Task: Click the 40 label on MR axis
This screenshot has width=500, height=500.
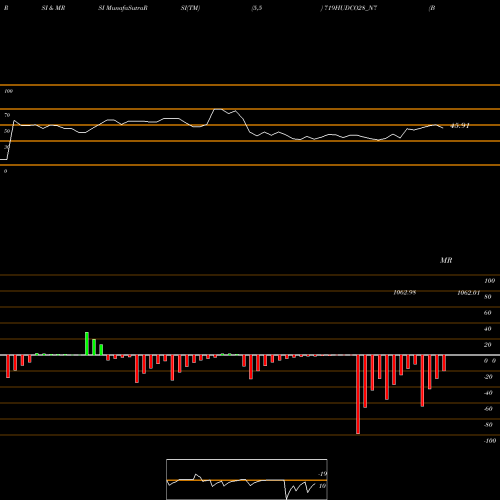Action: coord(487,329)
